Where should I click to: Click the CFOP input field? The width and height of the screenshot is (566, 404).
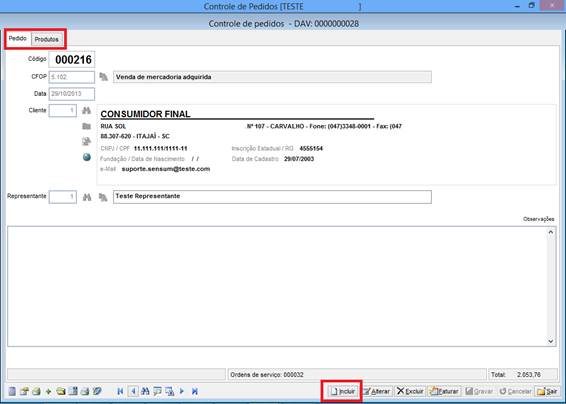(x=72, y=77)
